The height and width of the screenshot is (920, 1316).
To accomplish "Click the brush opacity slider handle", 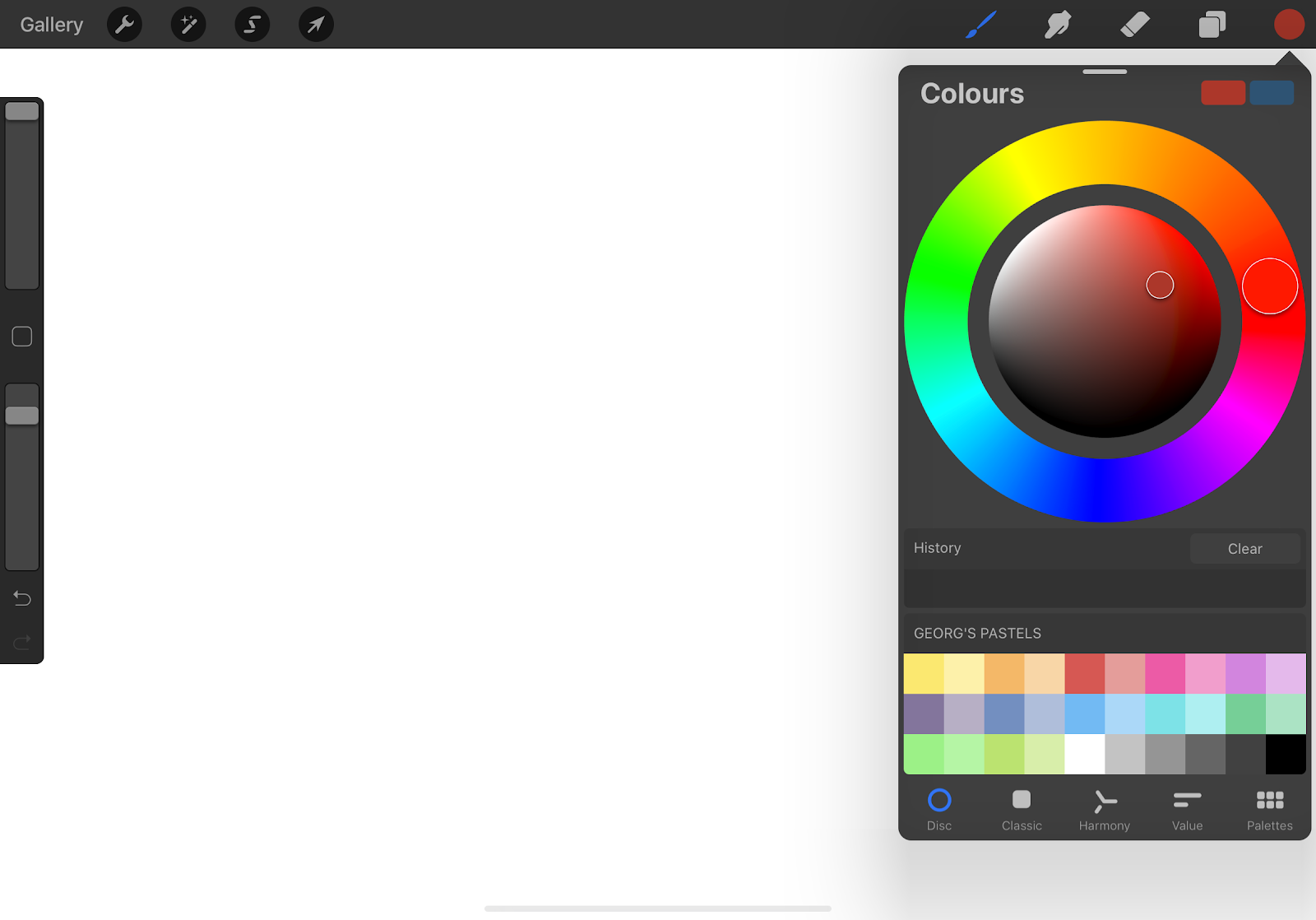I will coord(22,416).
